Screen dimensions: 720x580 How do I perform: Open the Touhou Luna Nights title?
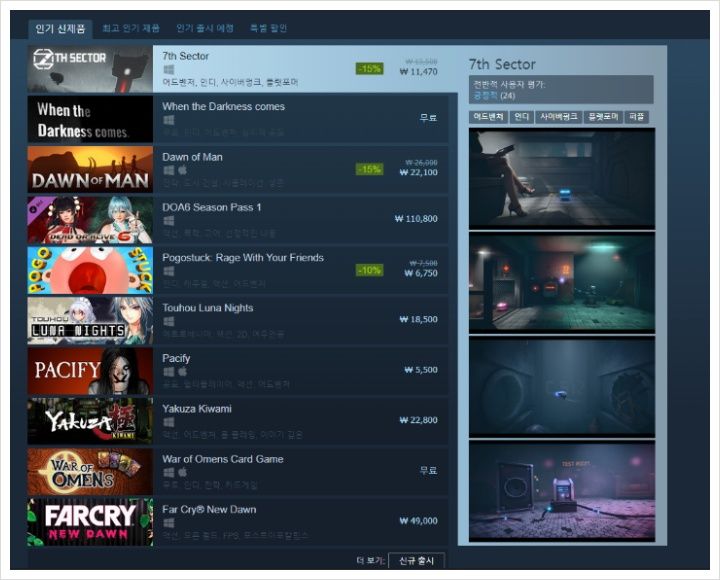[208, 308]
